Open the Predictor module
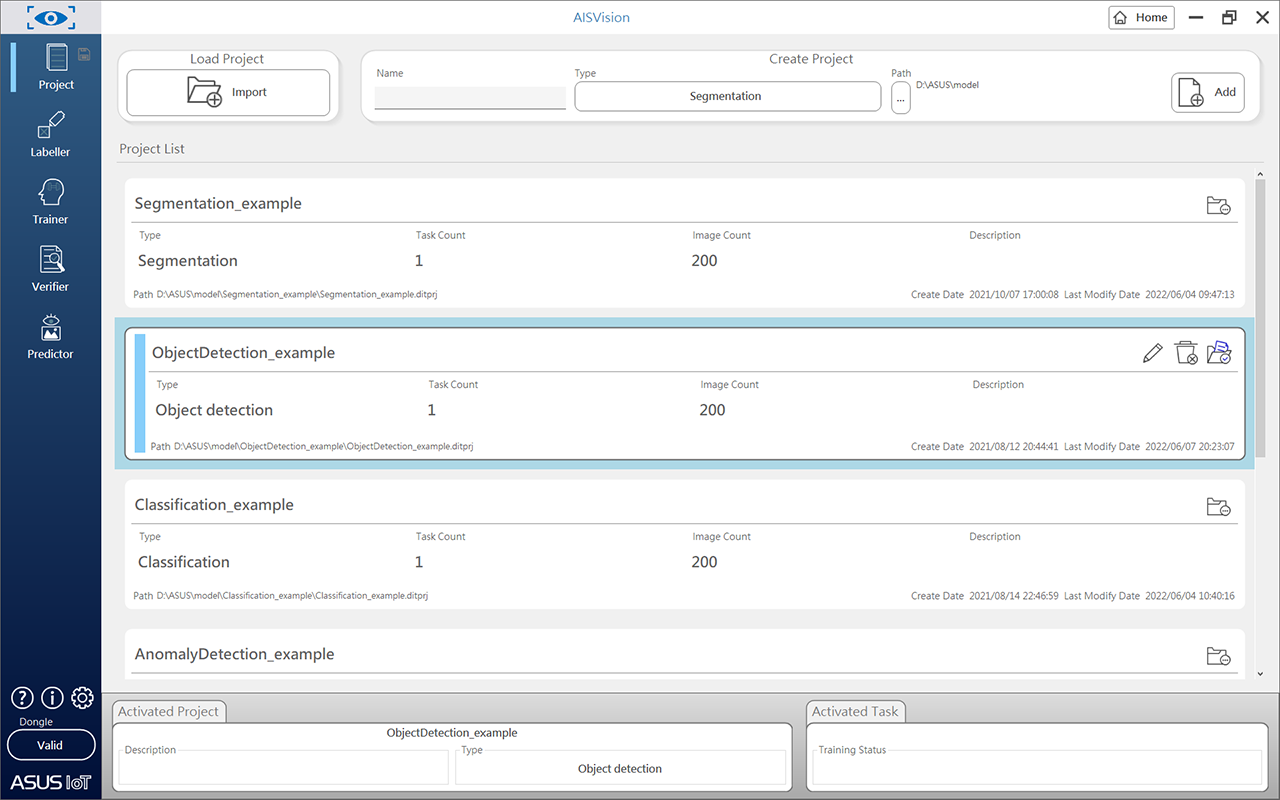The image size is (1280, 800). pyautogui.click(x=50, y=337)
